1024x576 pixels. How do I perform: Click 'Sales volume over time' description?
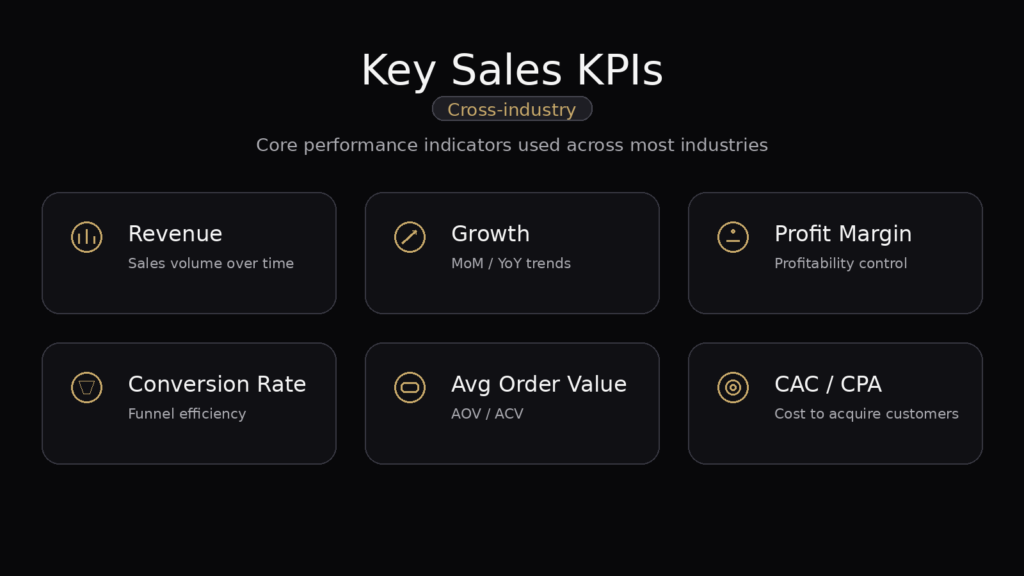tap(211, 264)
